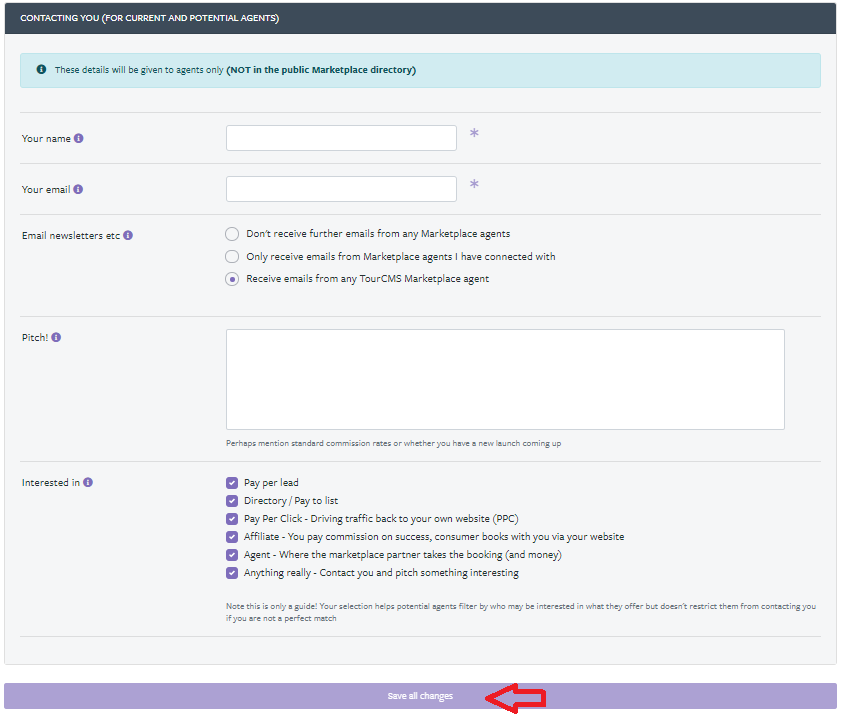Open the Email newsletters etc info icon
The width and height of the screenshot is (842, 717).
[x=128, y=235]
